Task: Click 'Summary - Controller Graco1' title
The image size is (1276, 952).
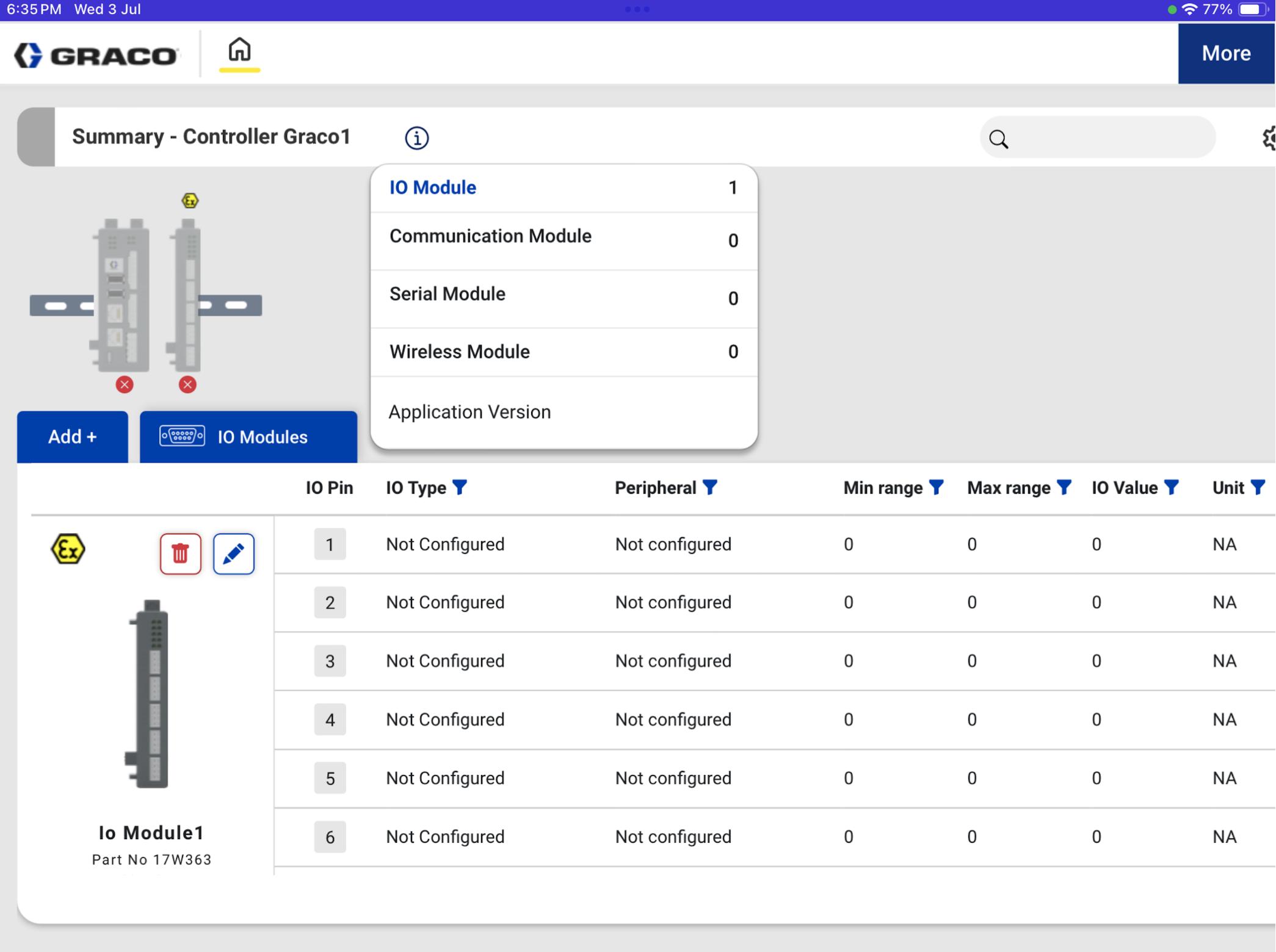Action: 211,137
